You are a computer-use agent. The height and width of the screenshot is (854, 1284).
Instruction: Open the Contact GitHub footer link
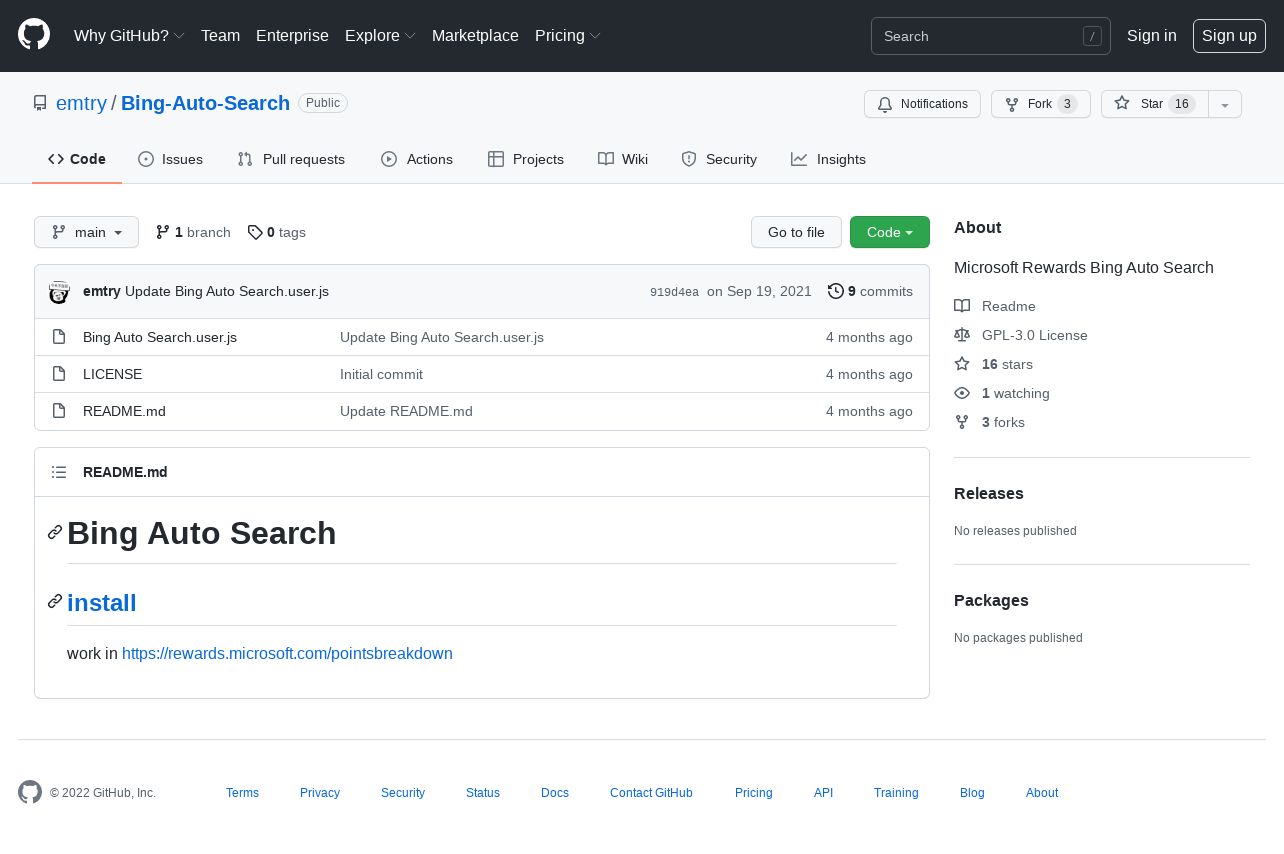(x=651, y=792)
